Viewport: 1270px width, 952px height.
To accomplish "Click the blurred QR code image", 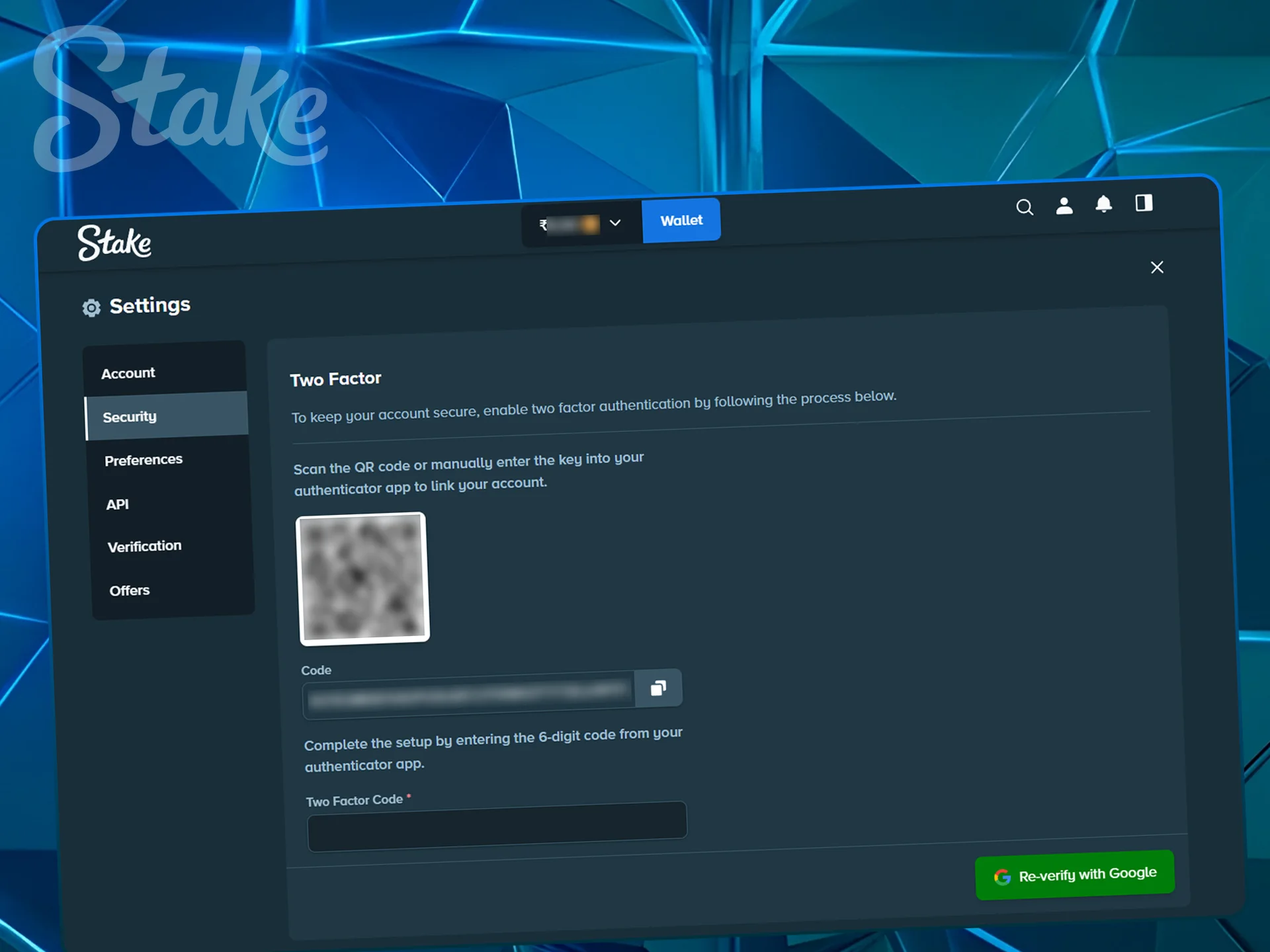I will point(362,578).
